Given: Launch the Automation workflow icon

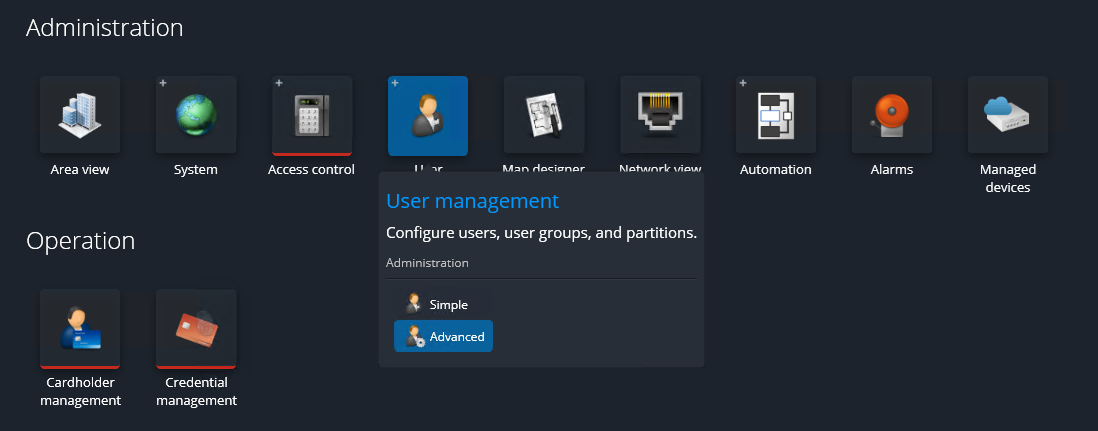Looking at the screenshot, I should pyautogui.click(x=776, y=115).
